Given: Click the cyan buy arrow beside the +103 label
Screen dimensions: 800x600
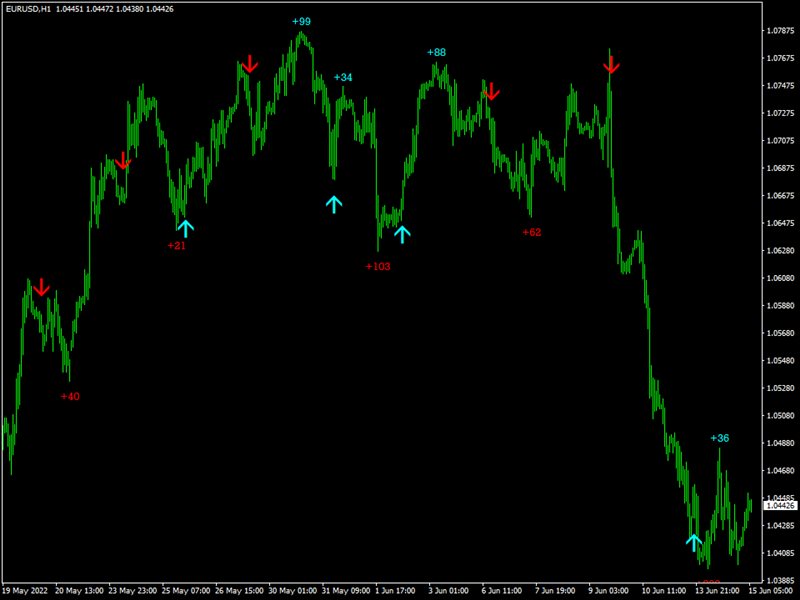Looking at the screenshot, I should click(x=402, y=234).
